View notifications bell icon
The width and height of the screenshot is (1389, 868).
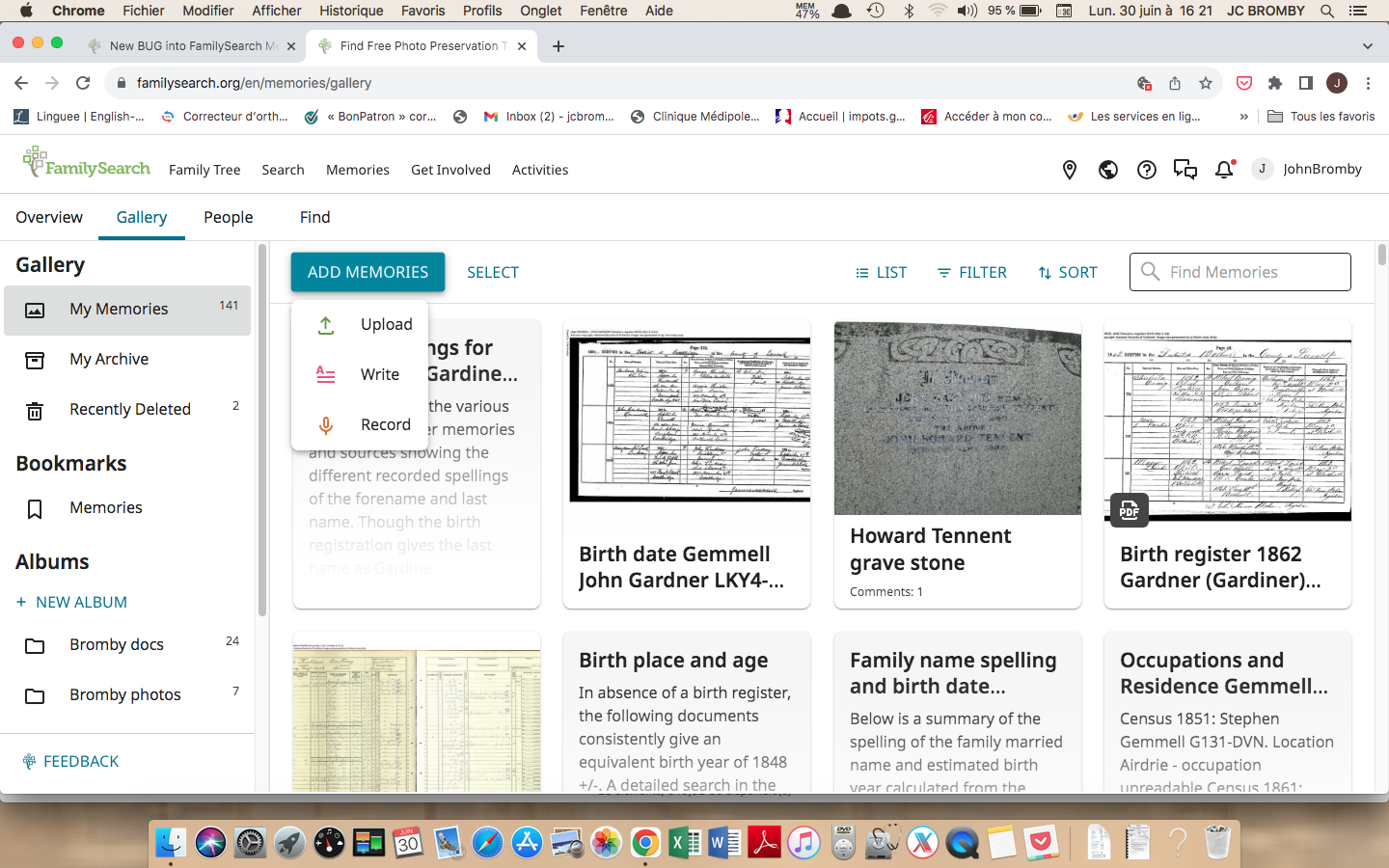pyautogui.click(x=1225, y=169)
